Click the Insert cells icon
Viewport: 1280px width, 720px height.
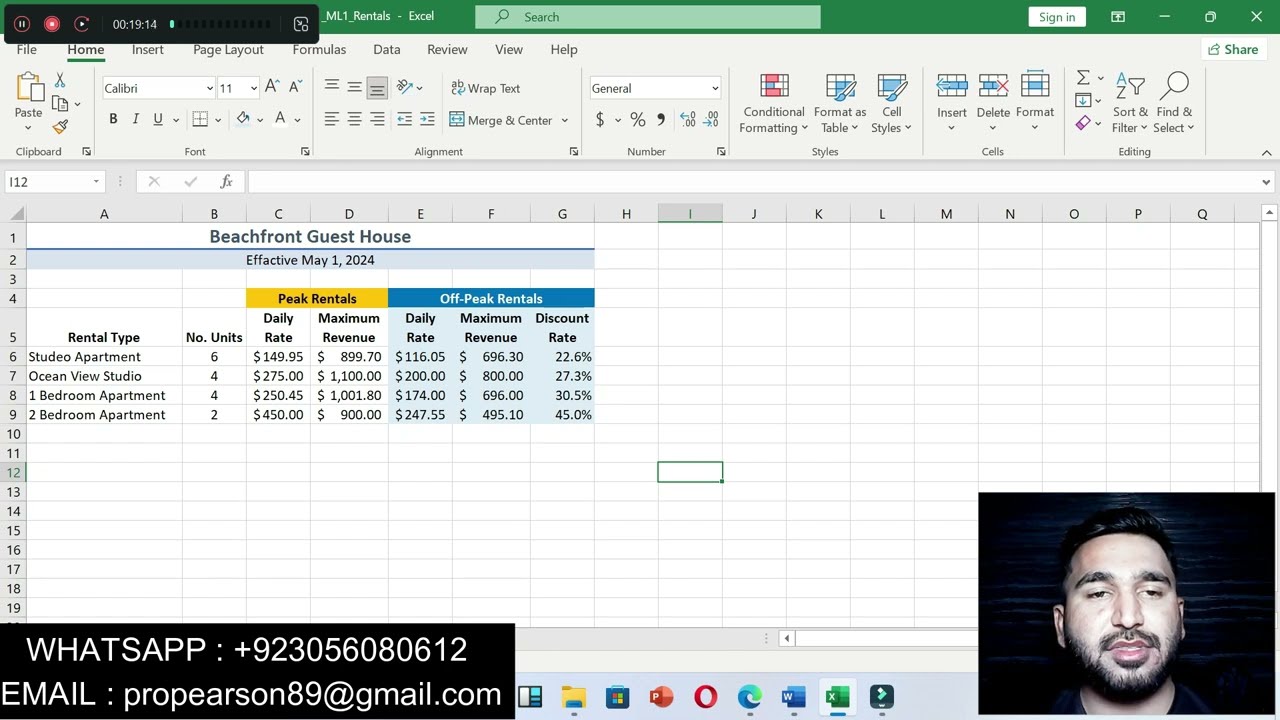(x=952, y=87)
